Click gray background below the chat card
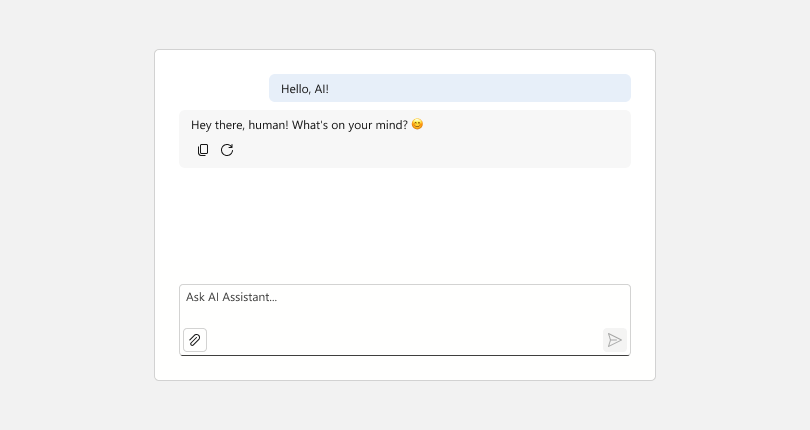810x430 pixels. pyautogui.click(x=404, y=405)
